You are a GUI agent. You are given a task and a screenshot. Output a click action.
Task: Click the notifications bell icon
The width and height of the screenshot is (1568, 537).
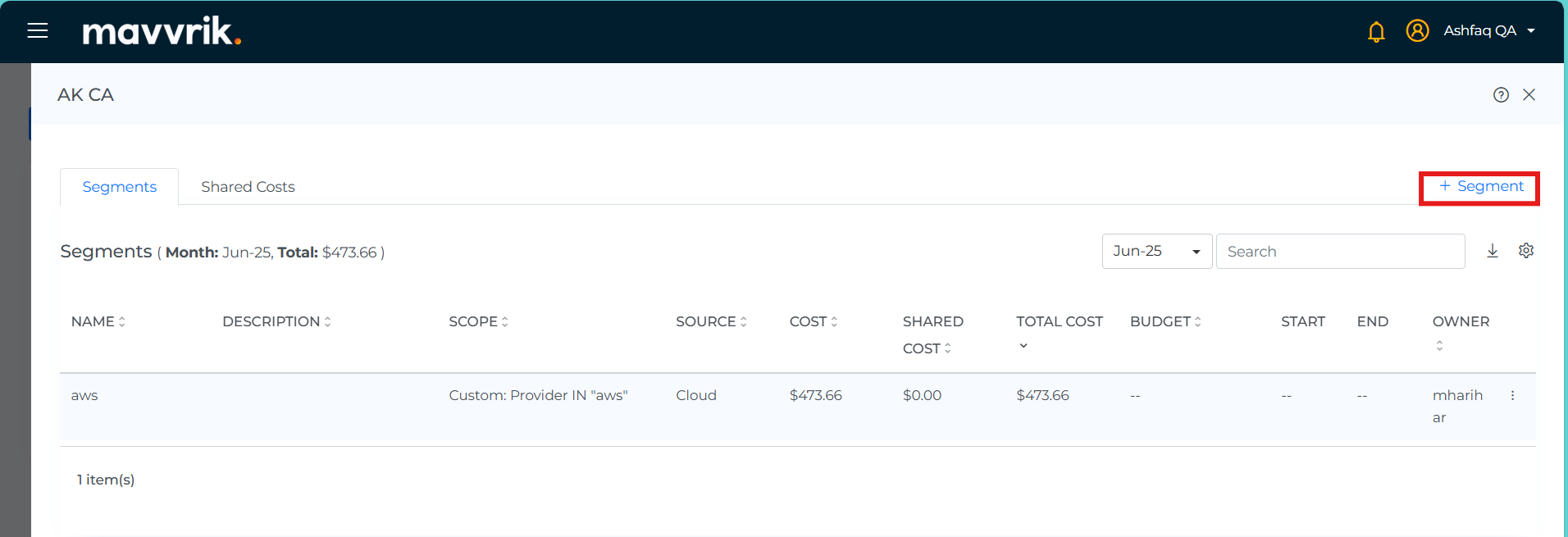[1376, 31]
